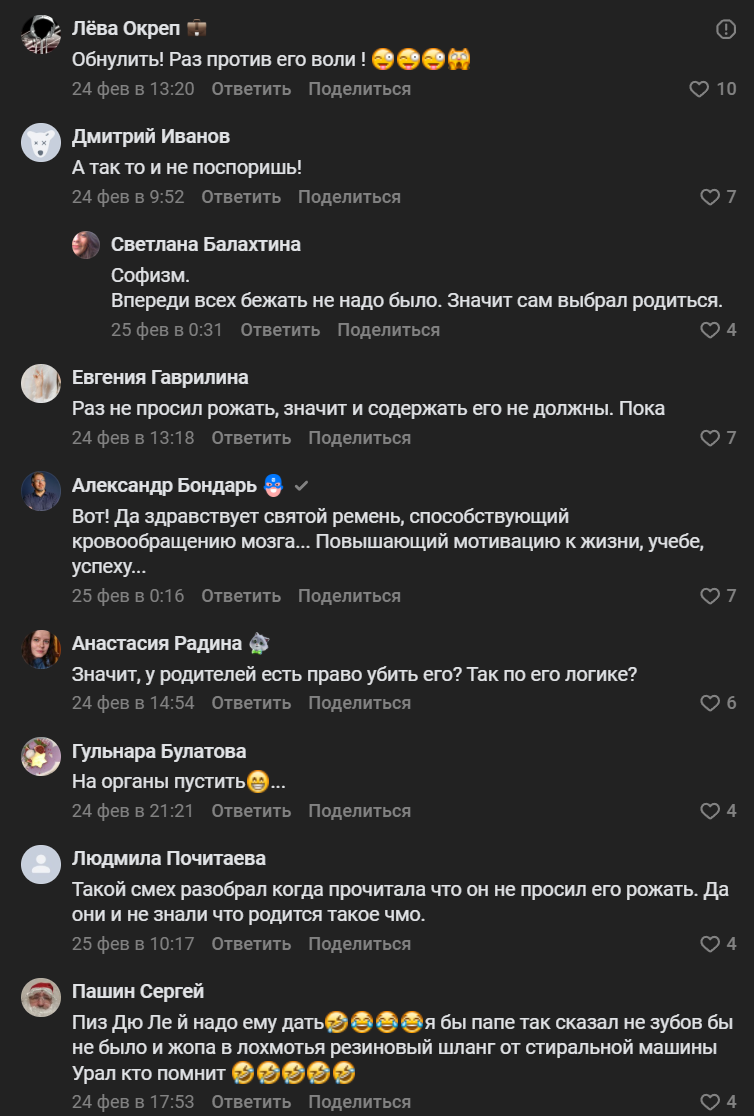Click the alert icon beside Лёва Окреп's comment

click(726, 30)
